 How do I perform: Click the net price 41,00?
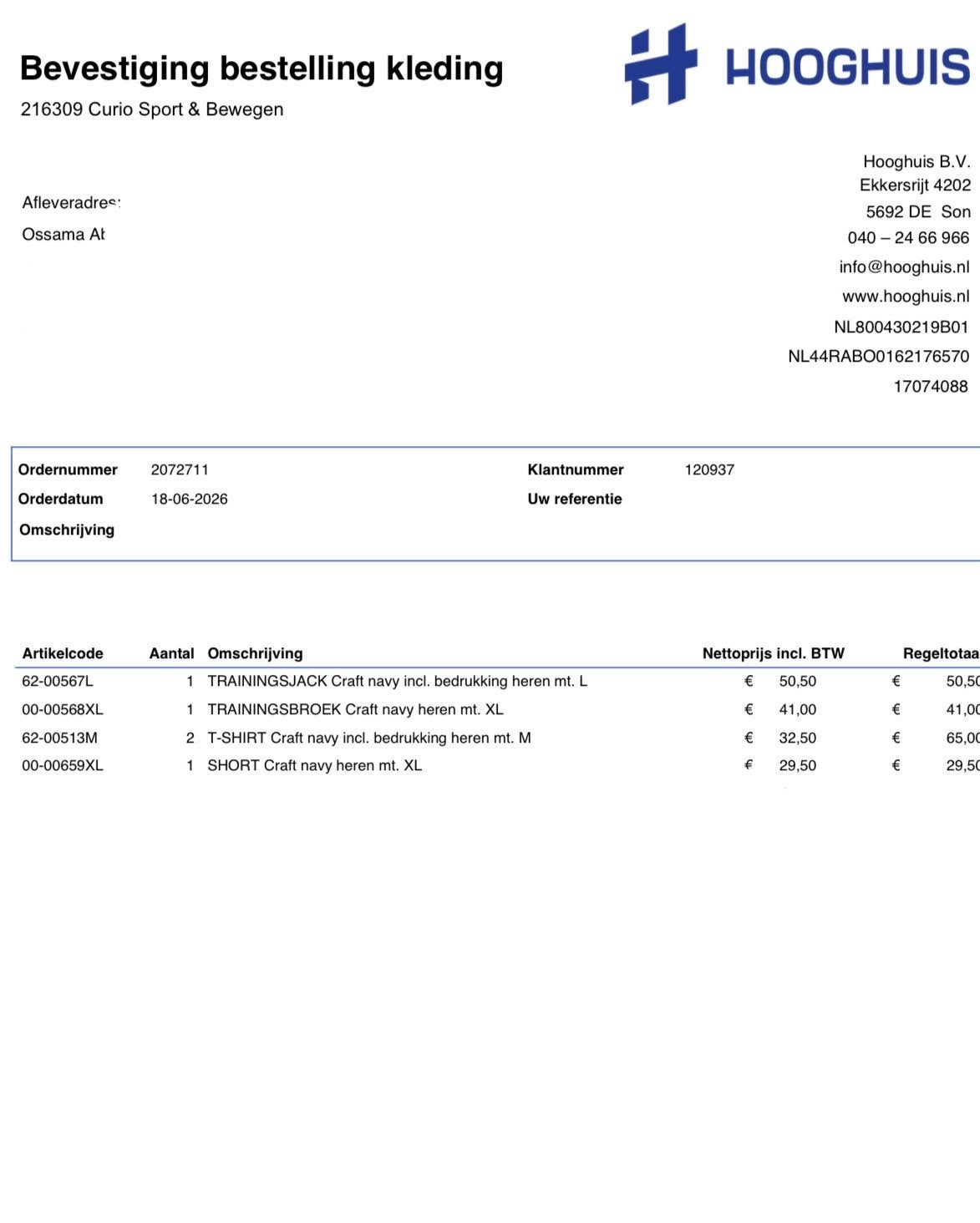point(798,709)
